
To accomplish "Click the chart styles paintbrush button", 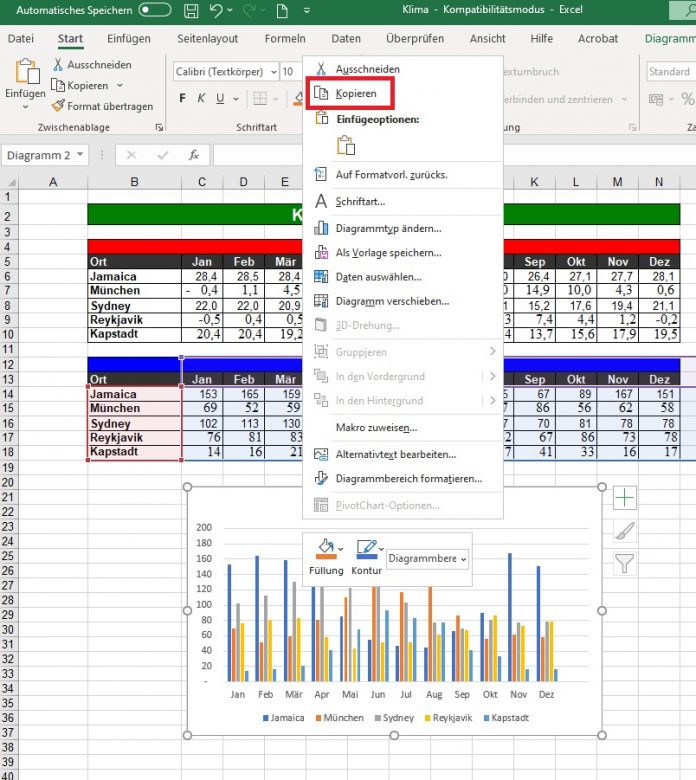I will 624,531.
